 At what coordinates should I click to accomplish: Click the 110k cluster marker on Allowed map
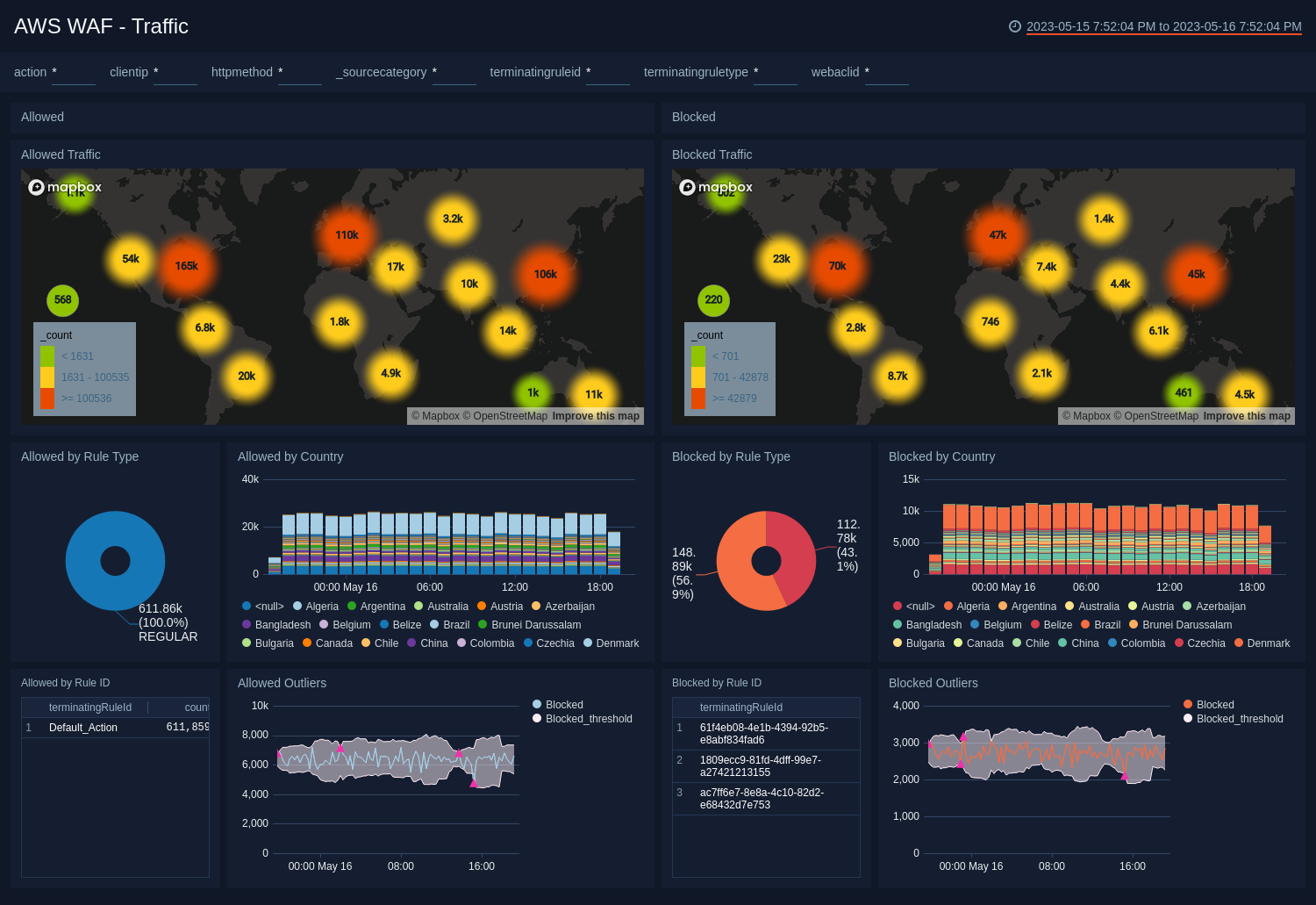[347, 235]
